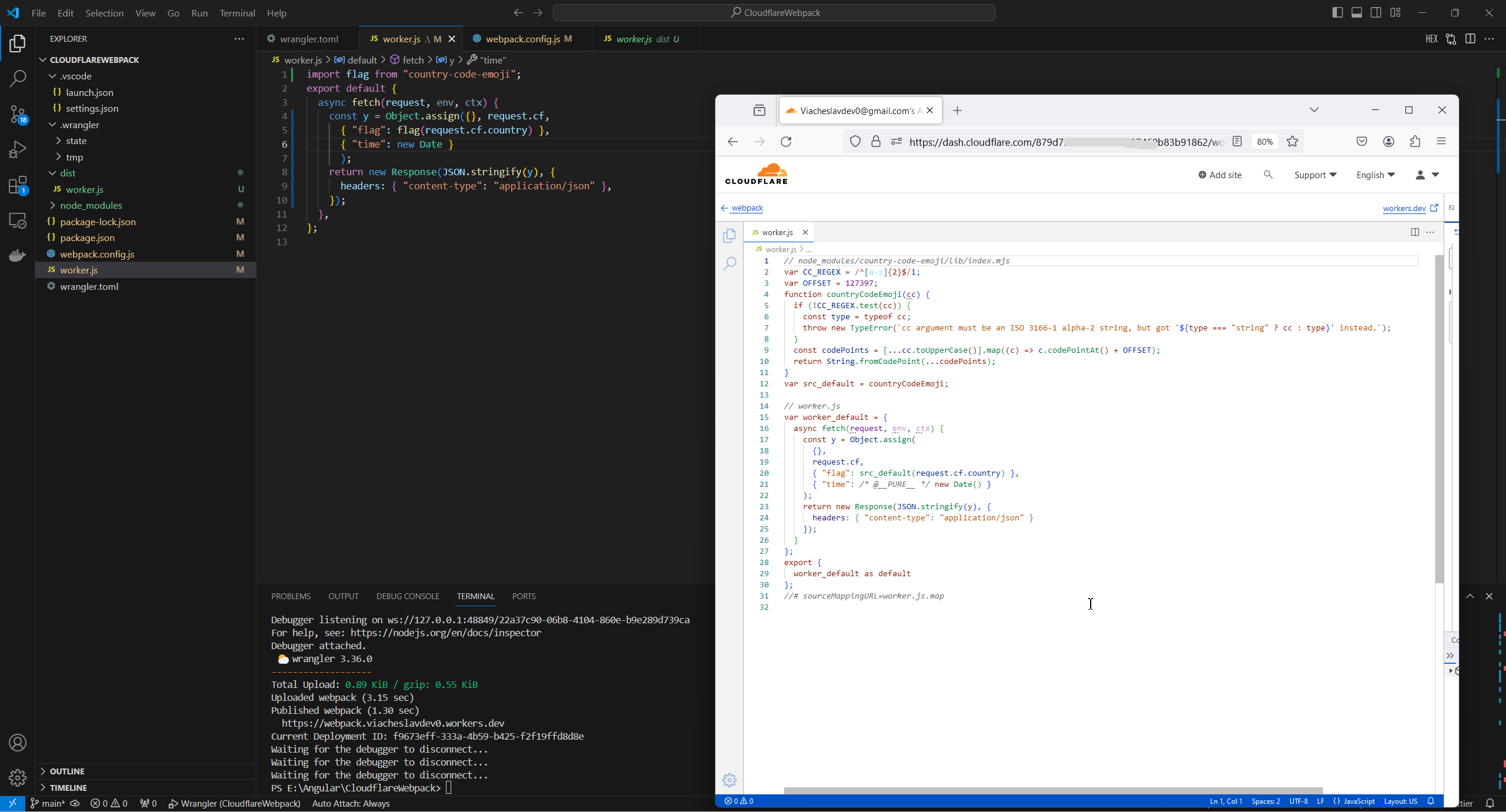Open the Manage gear in activity bar
1506x812 pixels.
tap(18, 777)
